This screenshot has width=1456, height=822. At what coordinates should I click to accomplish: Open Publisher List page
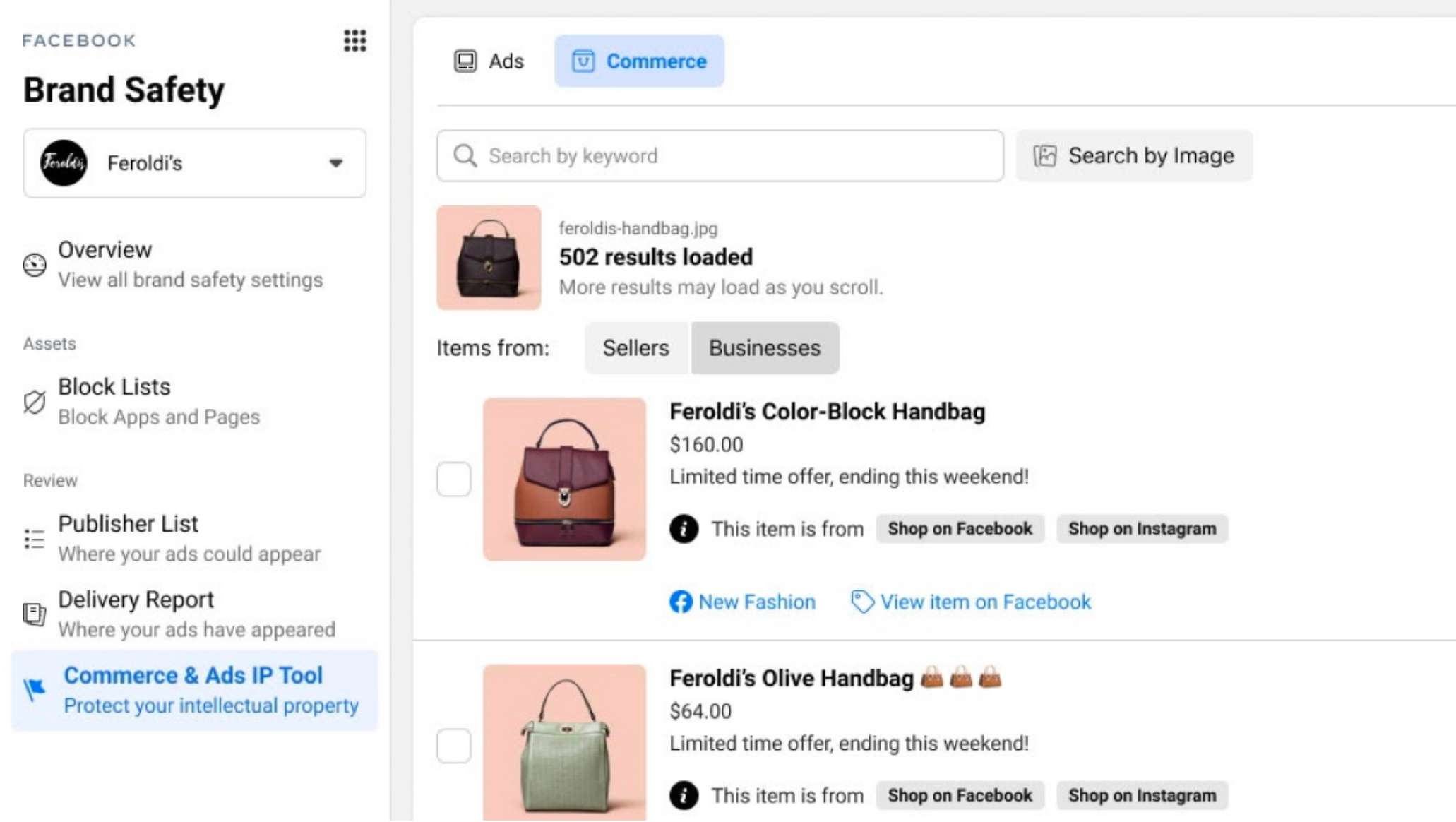click(189, 538)
